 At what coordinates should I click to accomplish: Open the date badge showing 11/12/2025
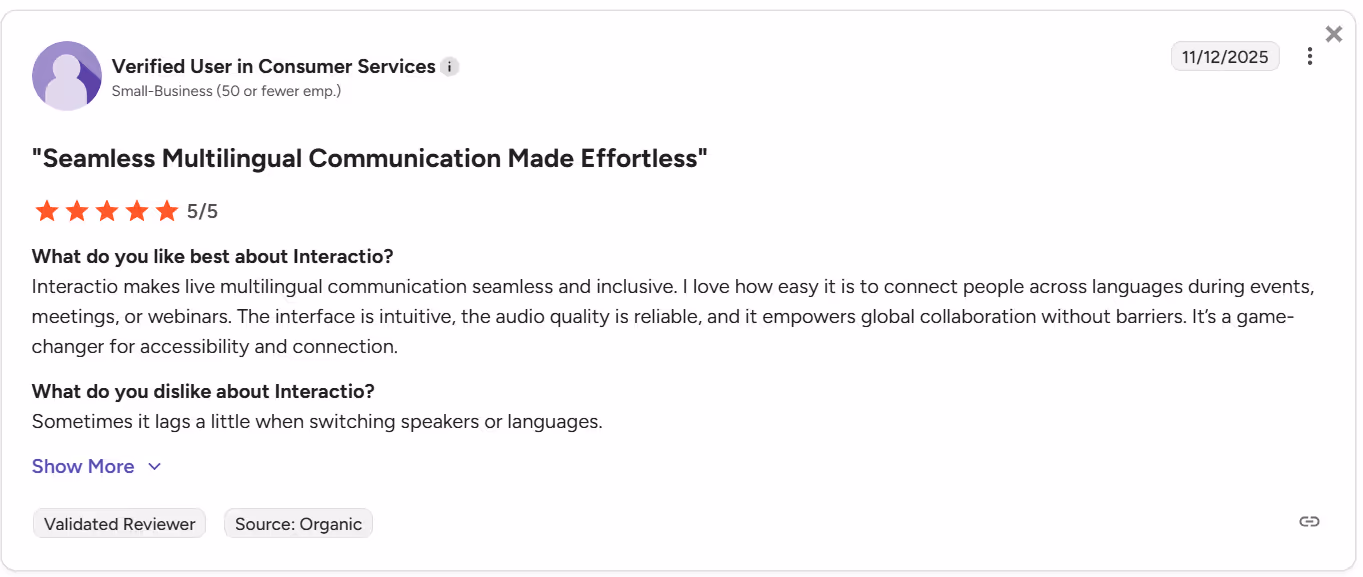click(x=1225, y=56)
